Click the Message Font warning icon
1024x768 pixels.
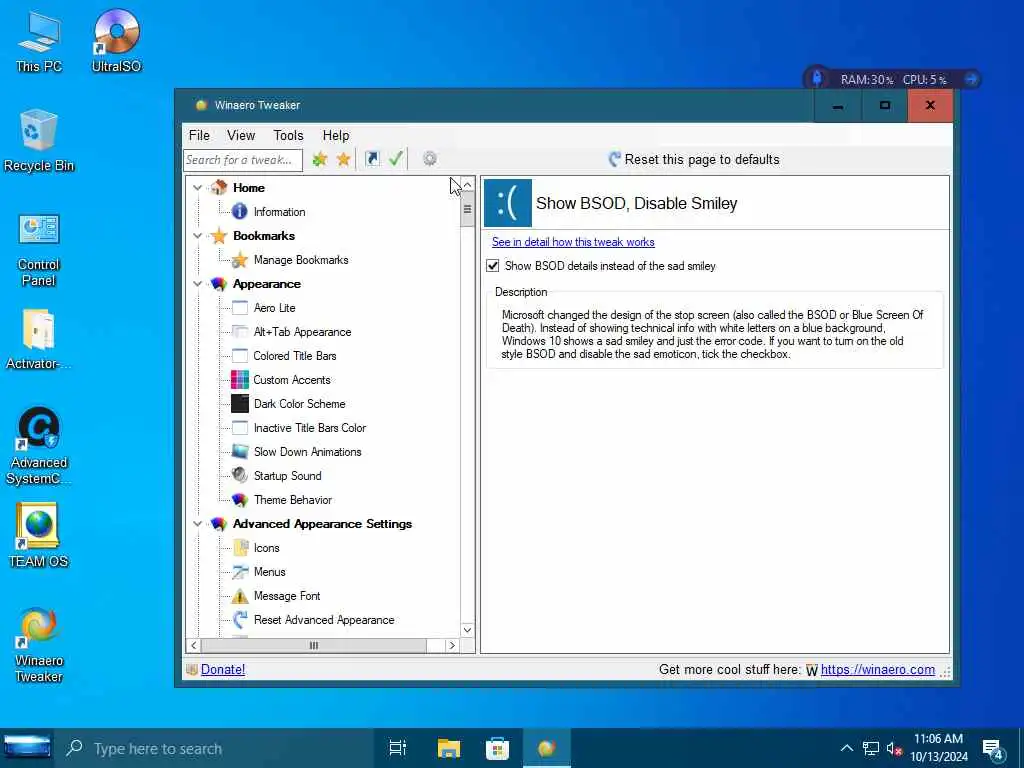point(240,596)
